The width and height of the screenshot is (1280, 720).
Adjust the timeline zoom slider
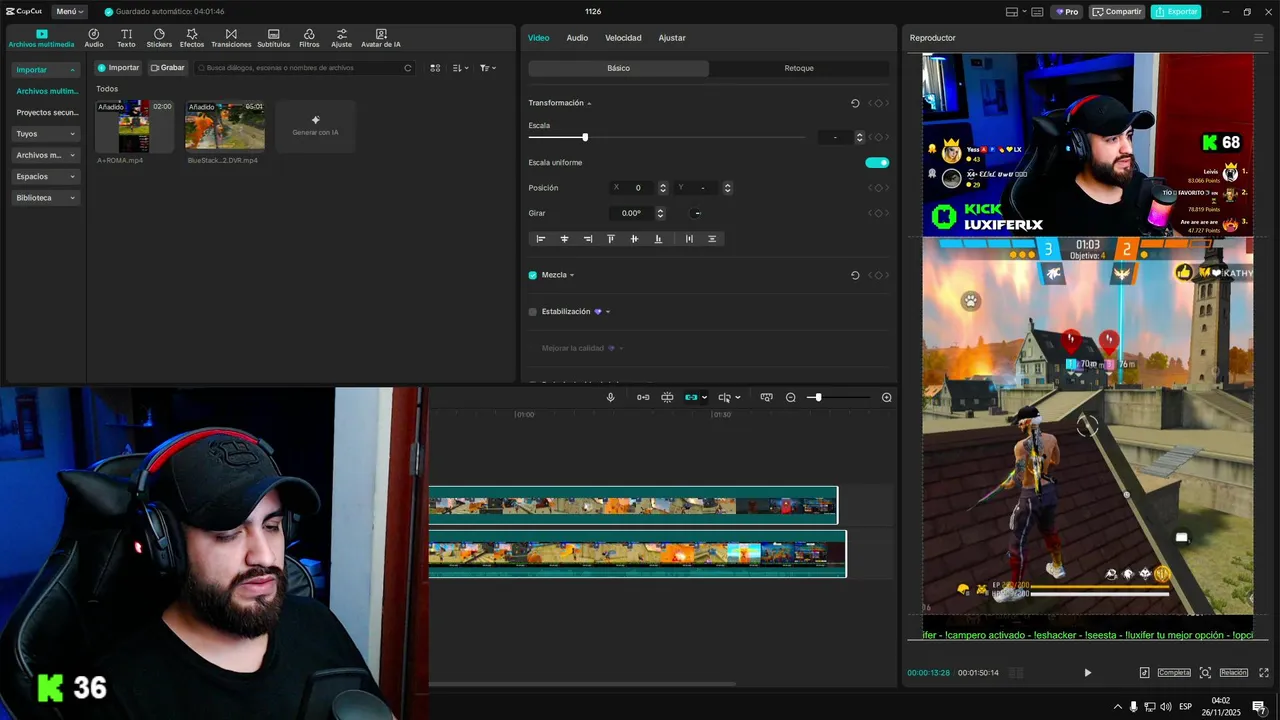pyautogui.click(x=818, y=397)
